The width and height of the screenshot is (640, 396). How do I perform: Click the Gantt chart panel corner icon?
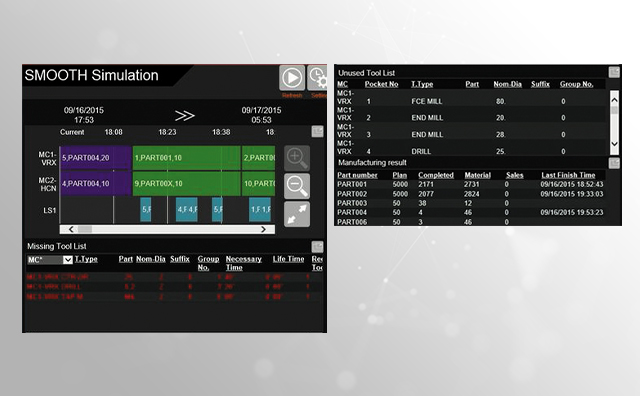point(318,131)
